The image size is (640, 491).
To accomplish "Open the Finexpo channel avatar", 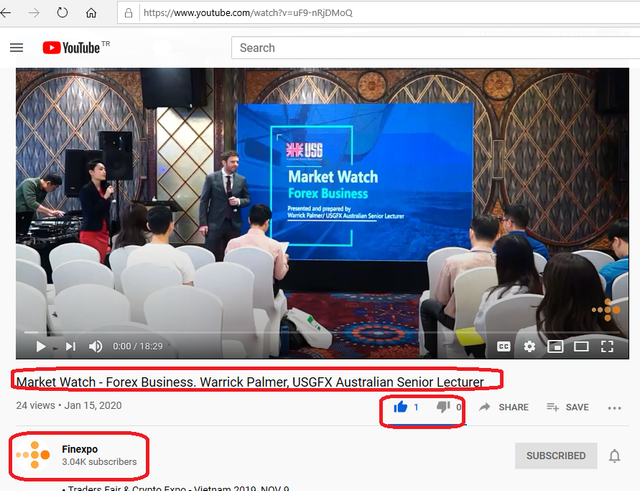I will [x=33, y=455].
